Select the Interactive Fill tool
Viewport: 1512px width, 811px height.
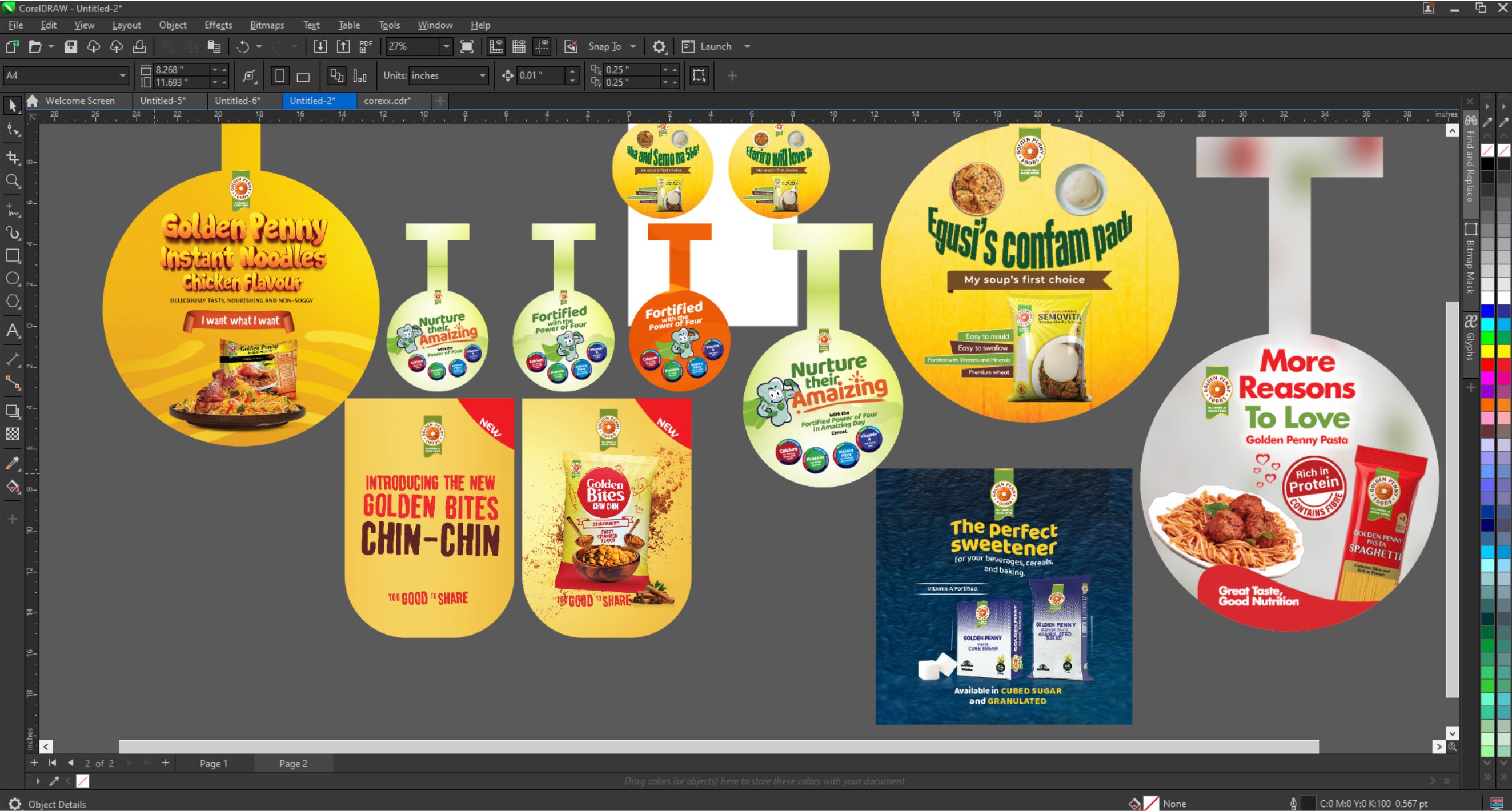click(x=13, y=487)
